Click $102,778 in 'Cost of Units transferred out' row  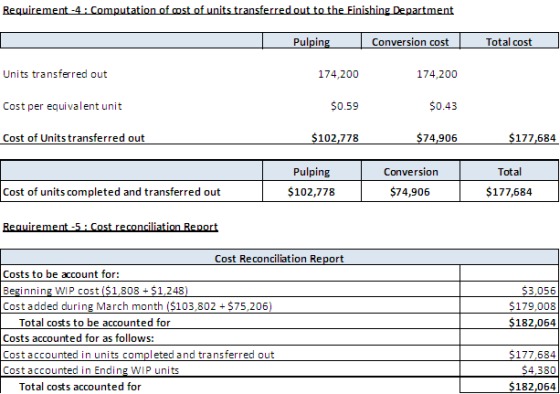[x=335, y=138]
